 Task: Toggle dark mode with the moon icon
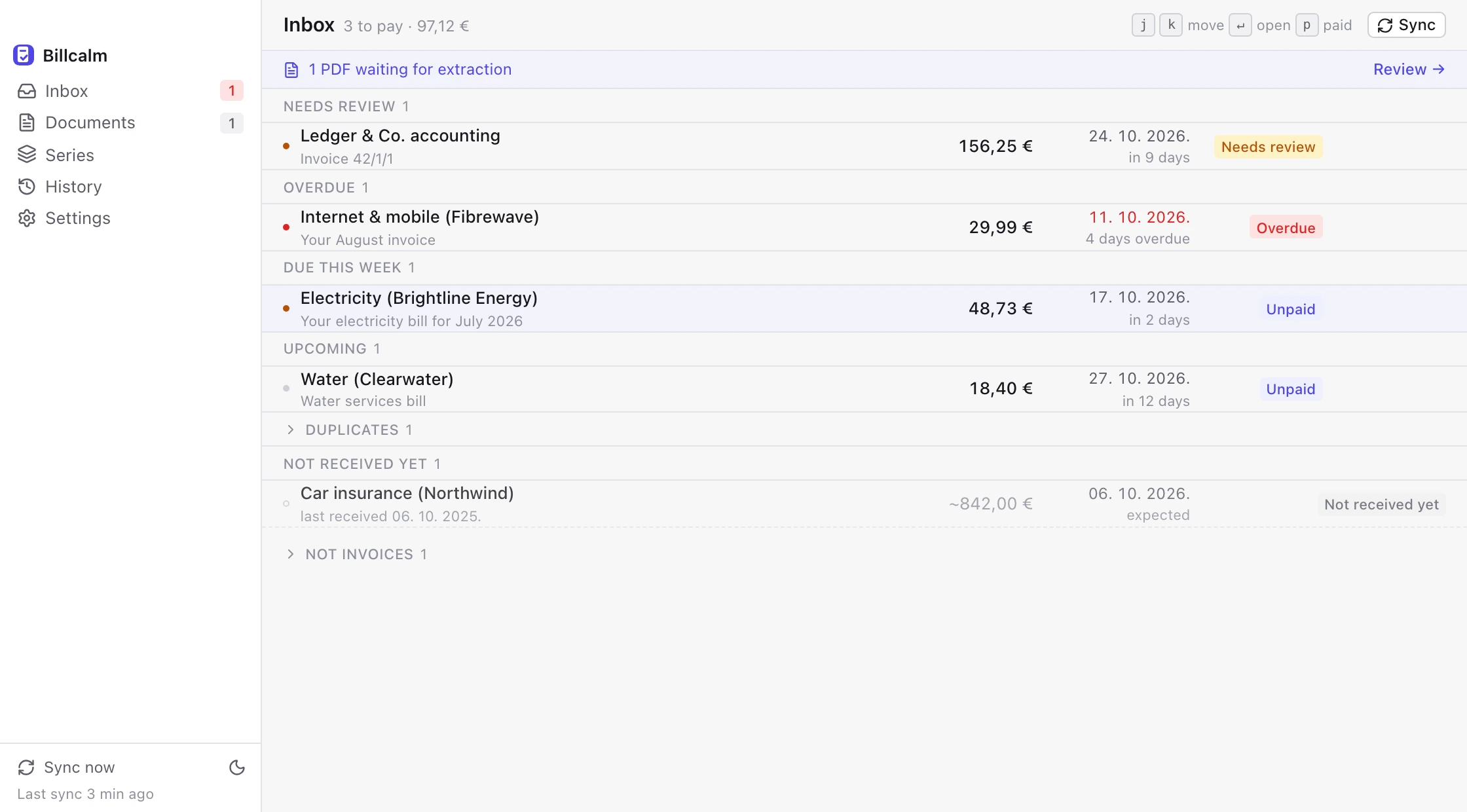[x=237, y=767]
